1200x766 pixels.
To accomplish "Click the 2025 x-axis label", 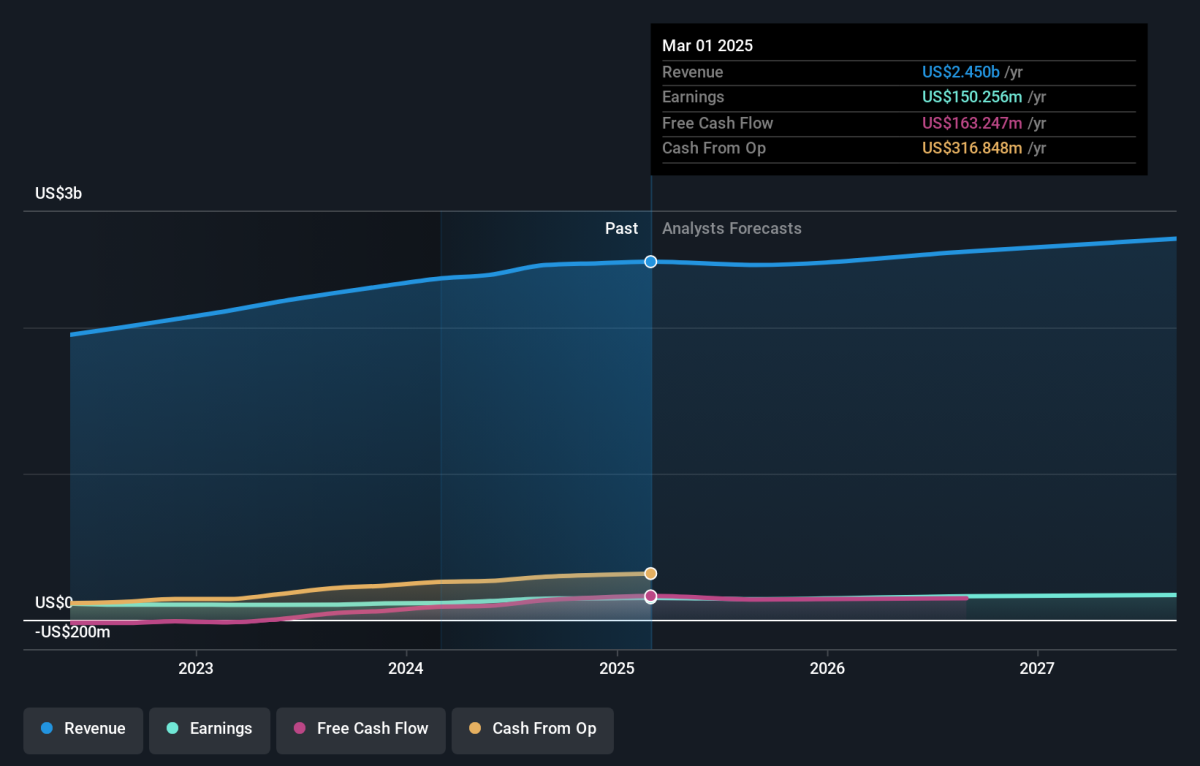I will (617, 668).
